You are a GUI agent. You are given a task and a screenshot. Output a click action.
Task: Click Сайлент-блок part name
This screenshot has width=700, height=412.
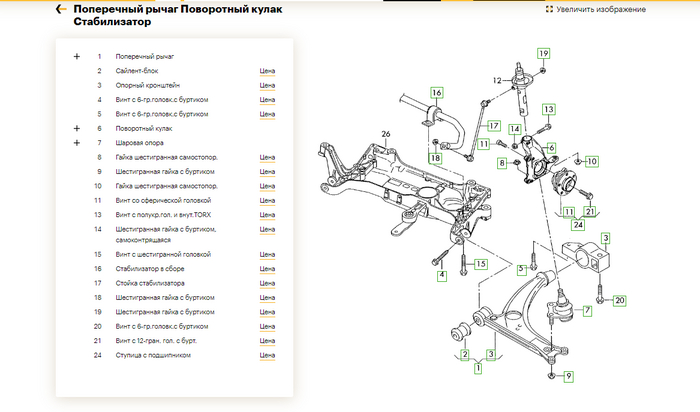click(137, 71)
